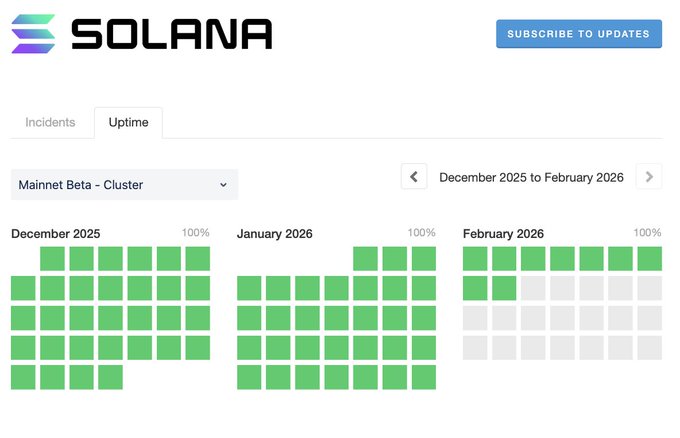Screen dimensions: 680x438
Task: Open the Mainnet Beta - Cluster dropdown
Action: [124, 185]
